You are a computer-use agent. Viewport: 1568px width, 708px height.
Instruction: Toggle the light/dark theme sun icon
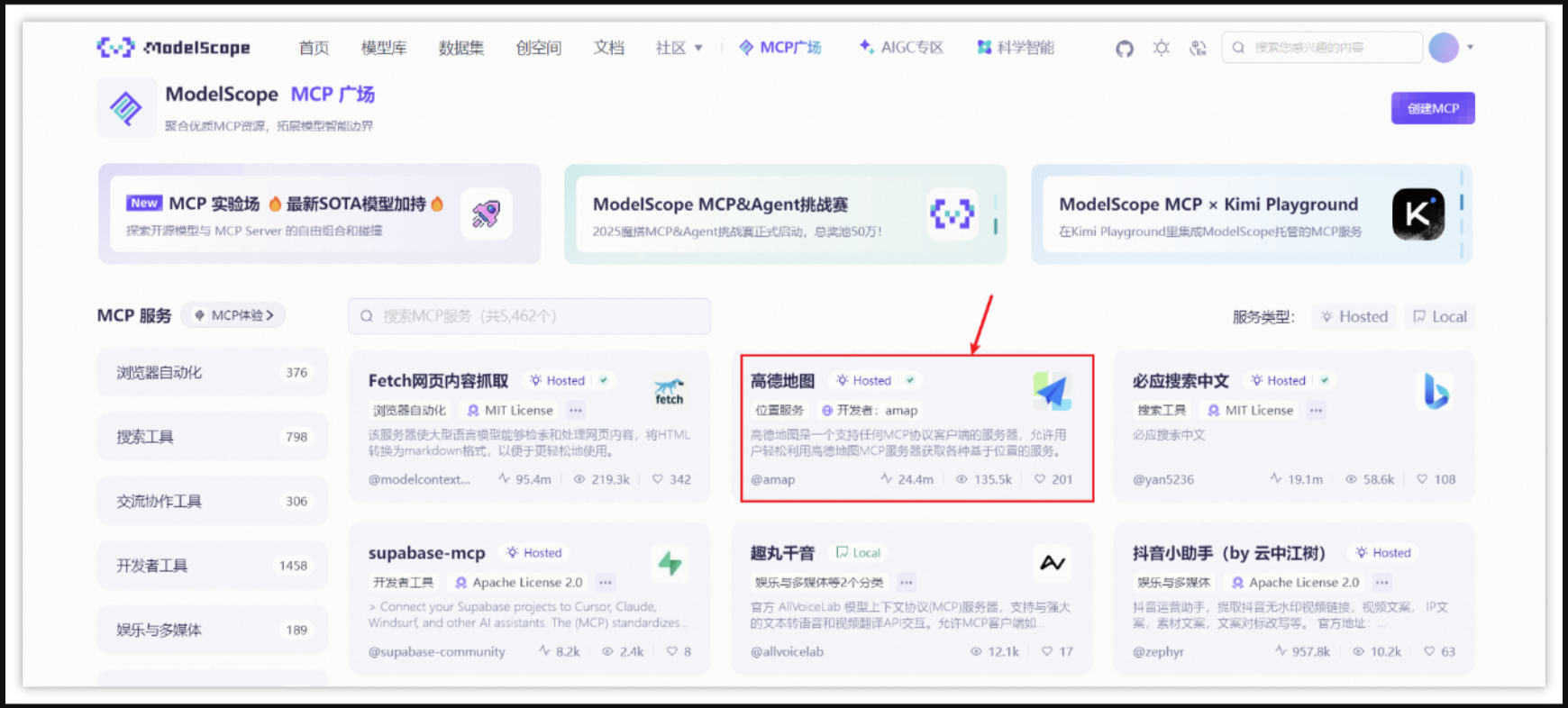(x=1162, y=48)
